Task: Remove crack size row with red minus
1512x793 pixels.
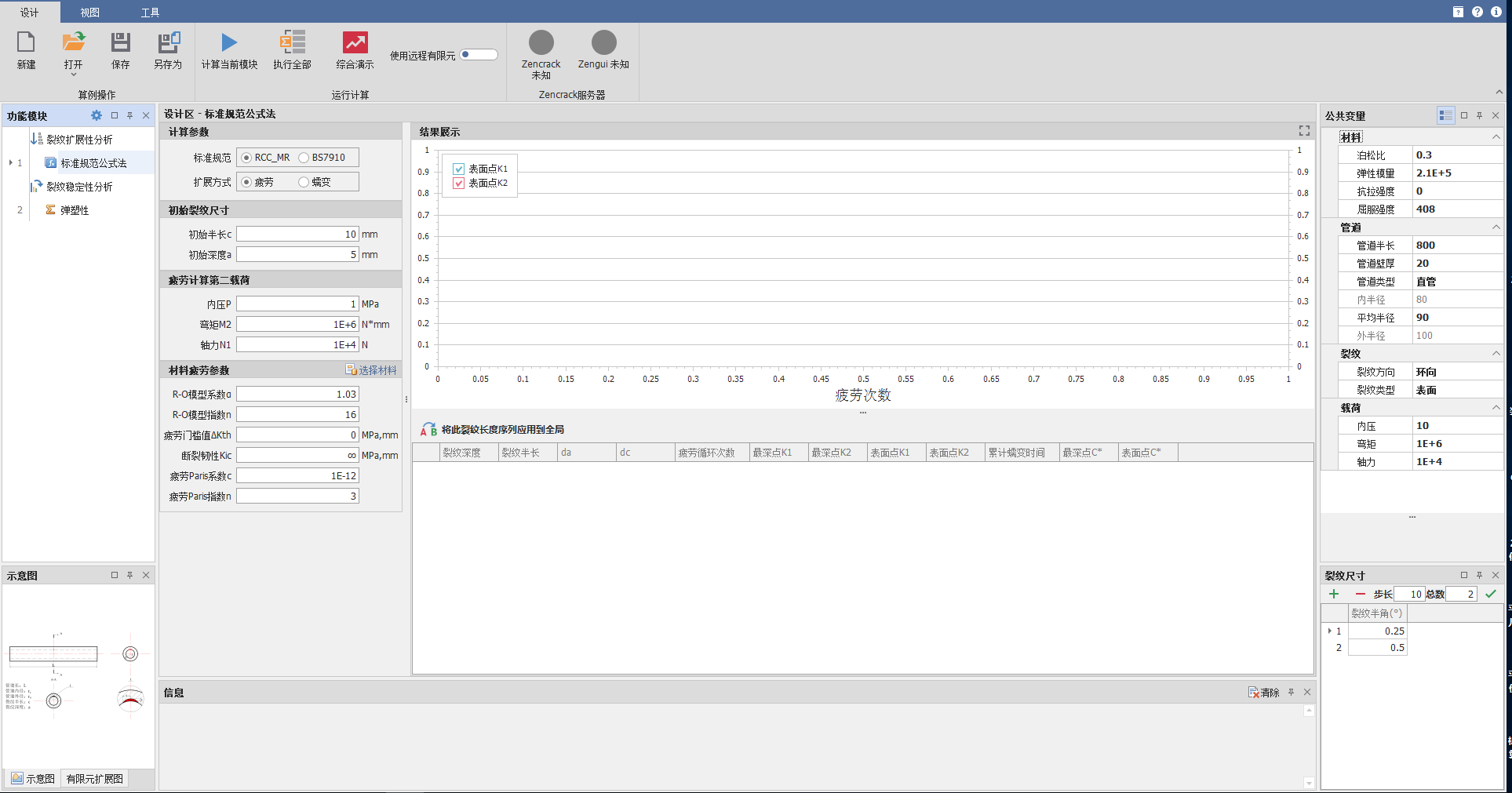Action: point(1360,594)
